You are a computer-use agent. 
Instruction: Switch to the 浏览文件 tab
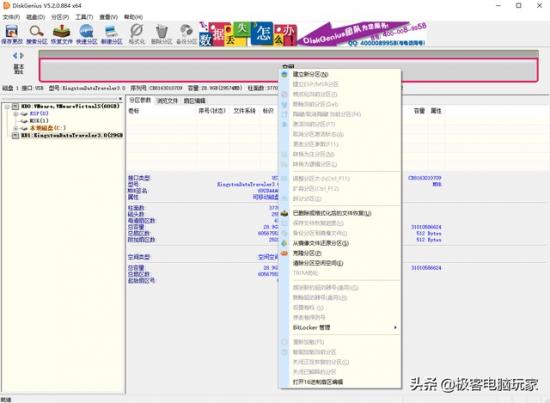pos(167,101)
